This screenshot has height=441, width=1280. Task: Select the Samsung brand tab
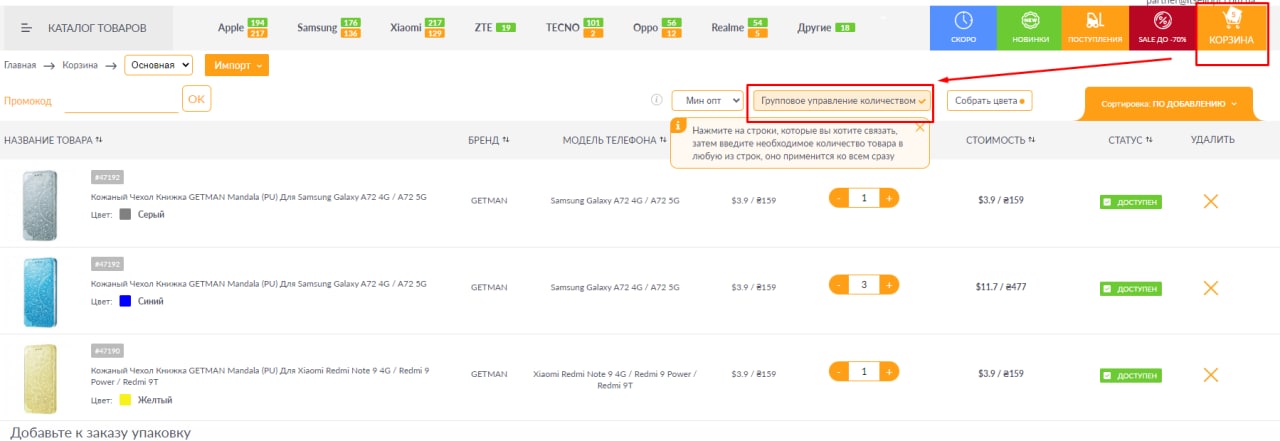(x=317, y=28)
